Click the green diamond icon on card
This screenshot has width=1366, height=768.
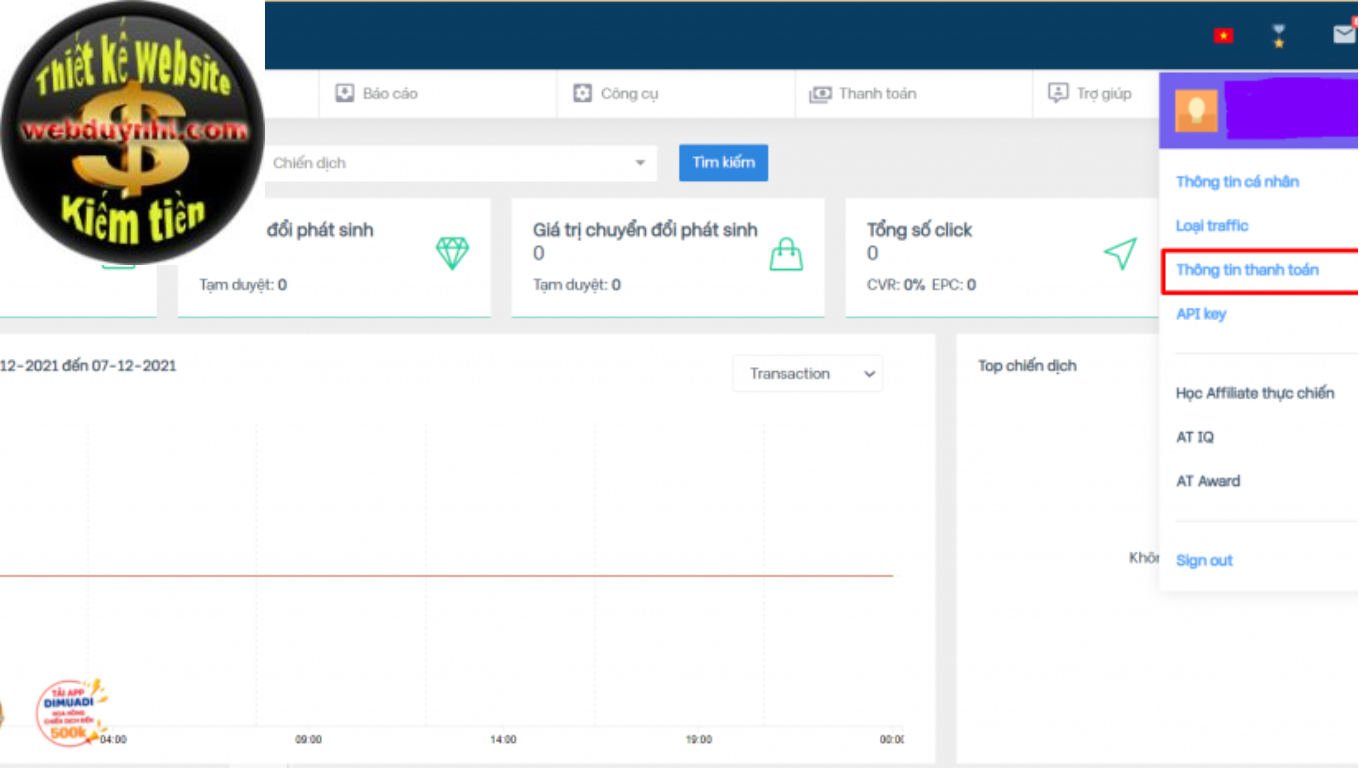452,253
